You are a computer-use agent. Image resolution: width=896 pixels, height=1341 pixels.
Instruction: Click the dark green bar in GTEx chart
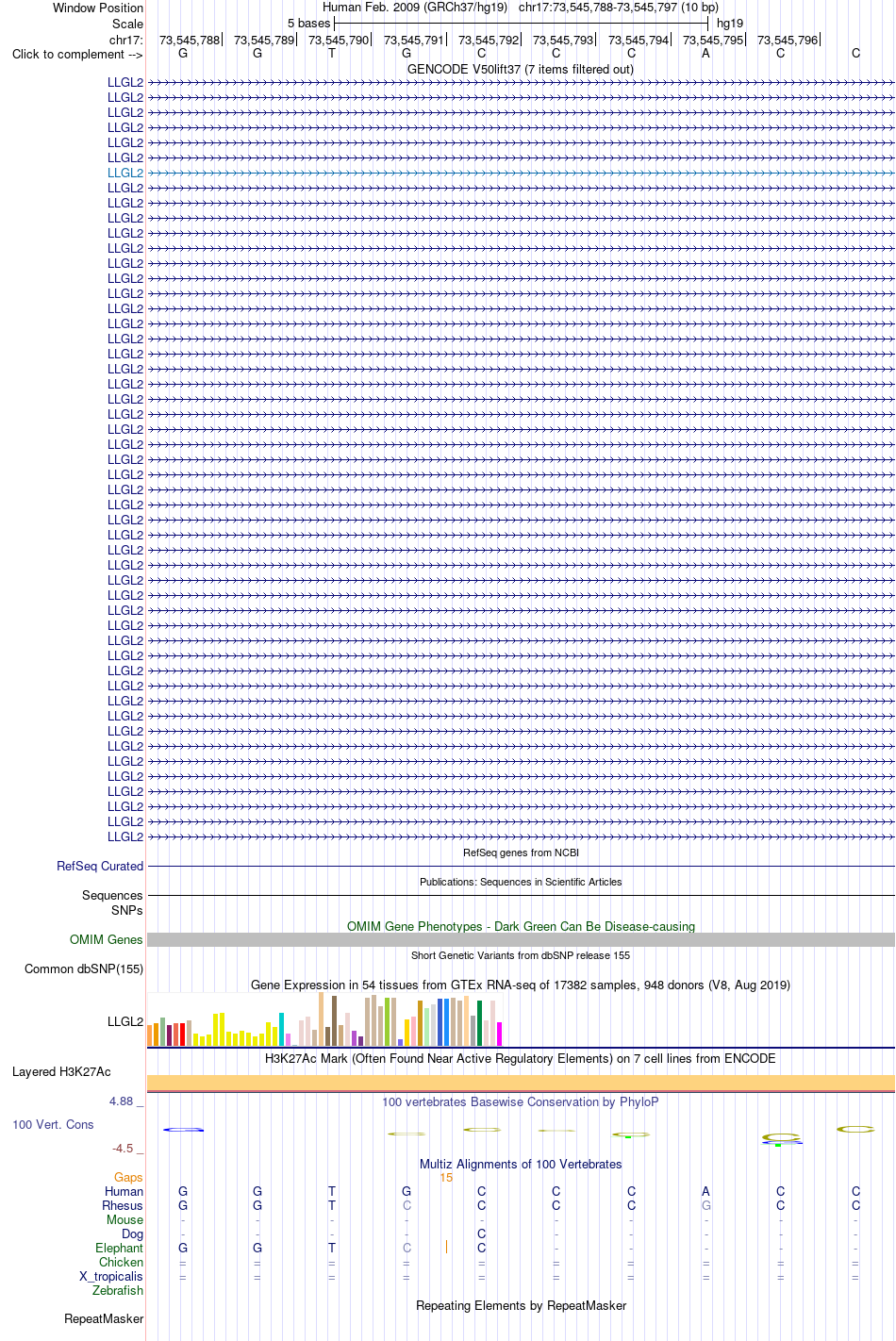[480, 1023]
